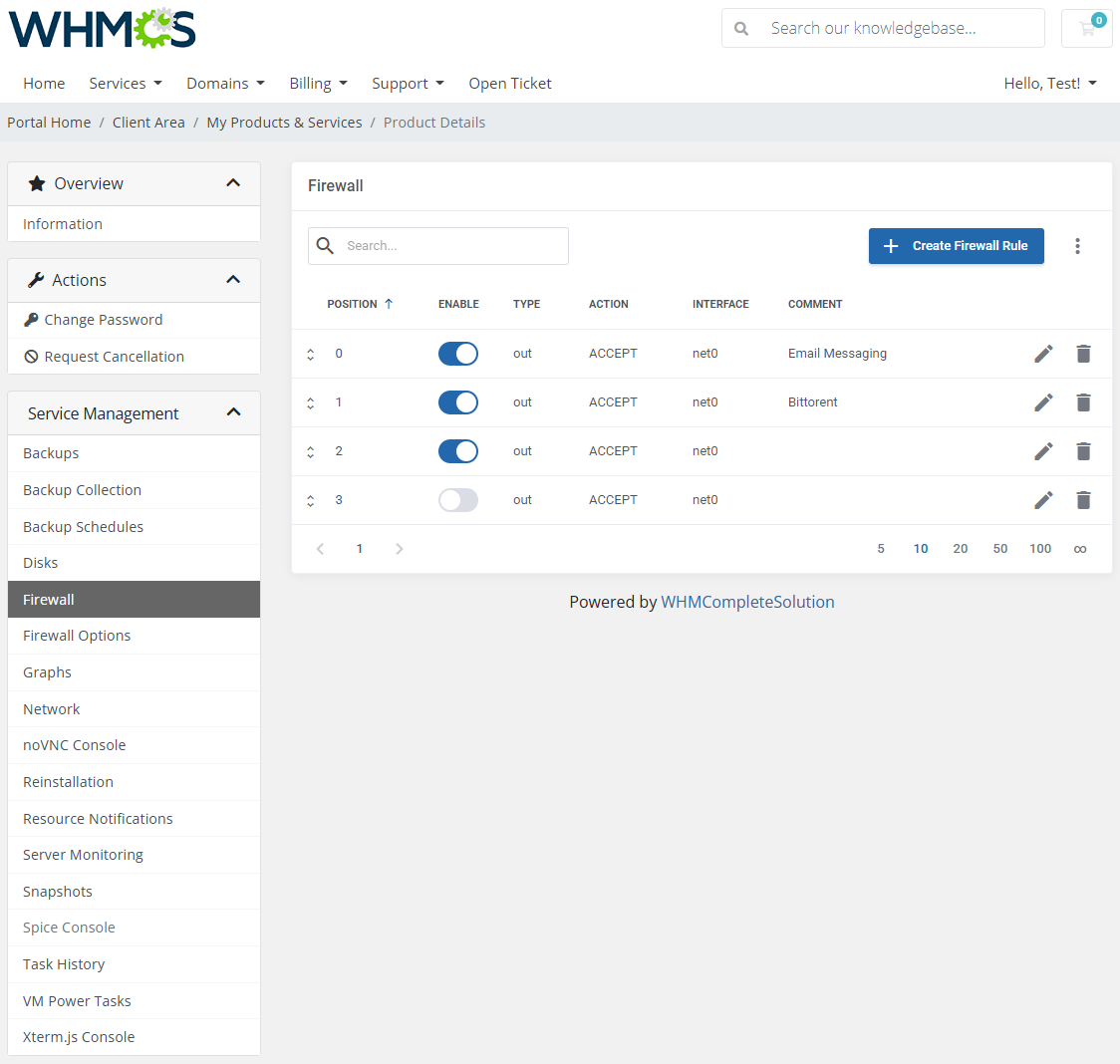Turn off the Bittorent rule enable switch
This screenshot has width=1120, height=1064.
457,402
